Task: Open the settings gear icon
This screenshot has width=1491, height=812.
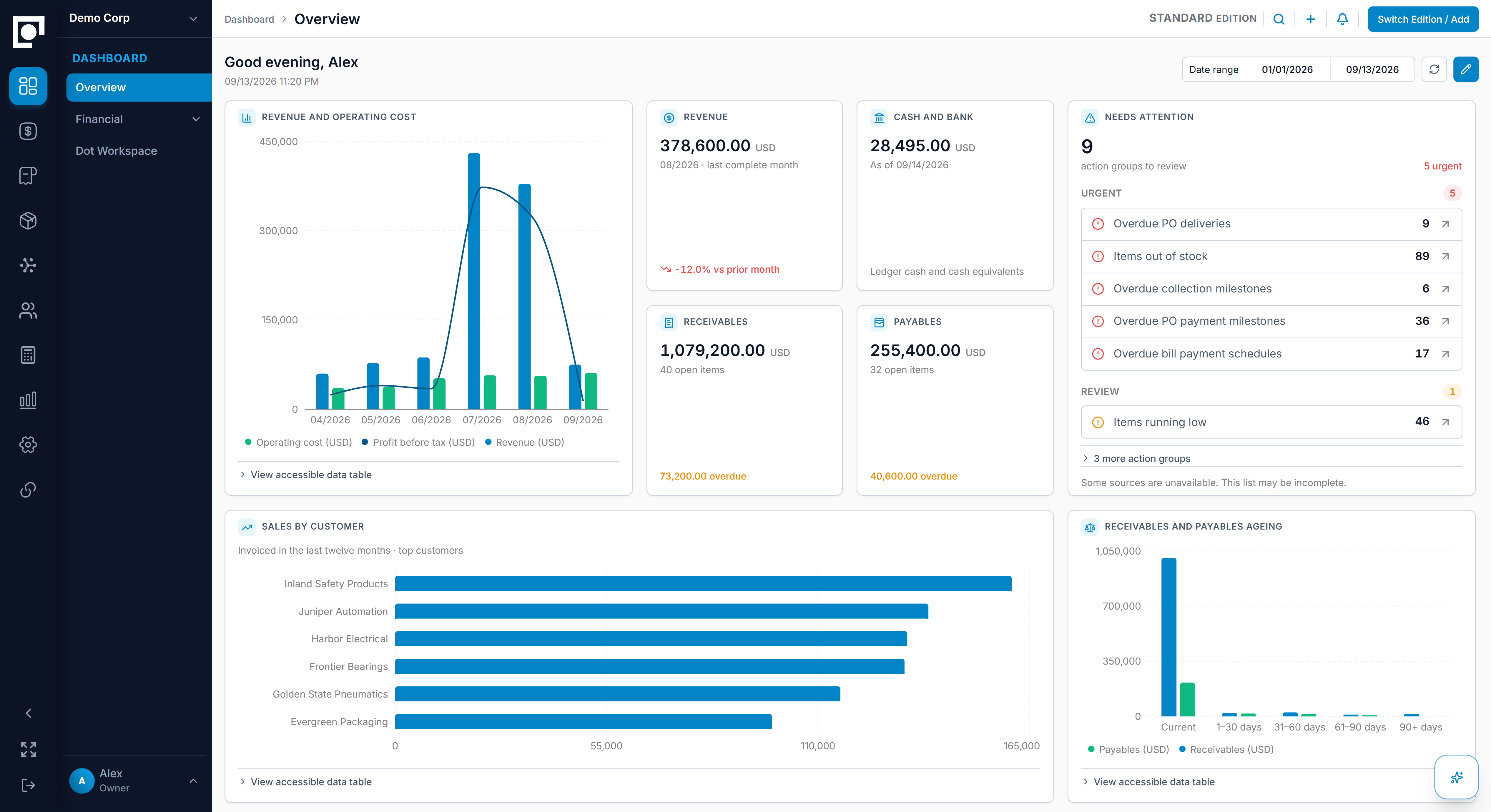Action: (28, 445)
